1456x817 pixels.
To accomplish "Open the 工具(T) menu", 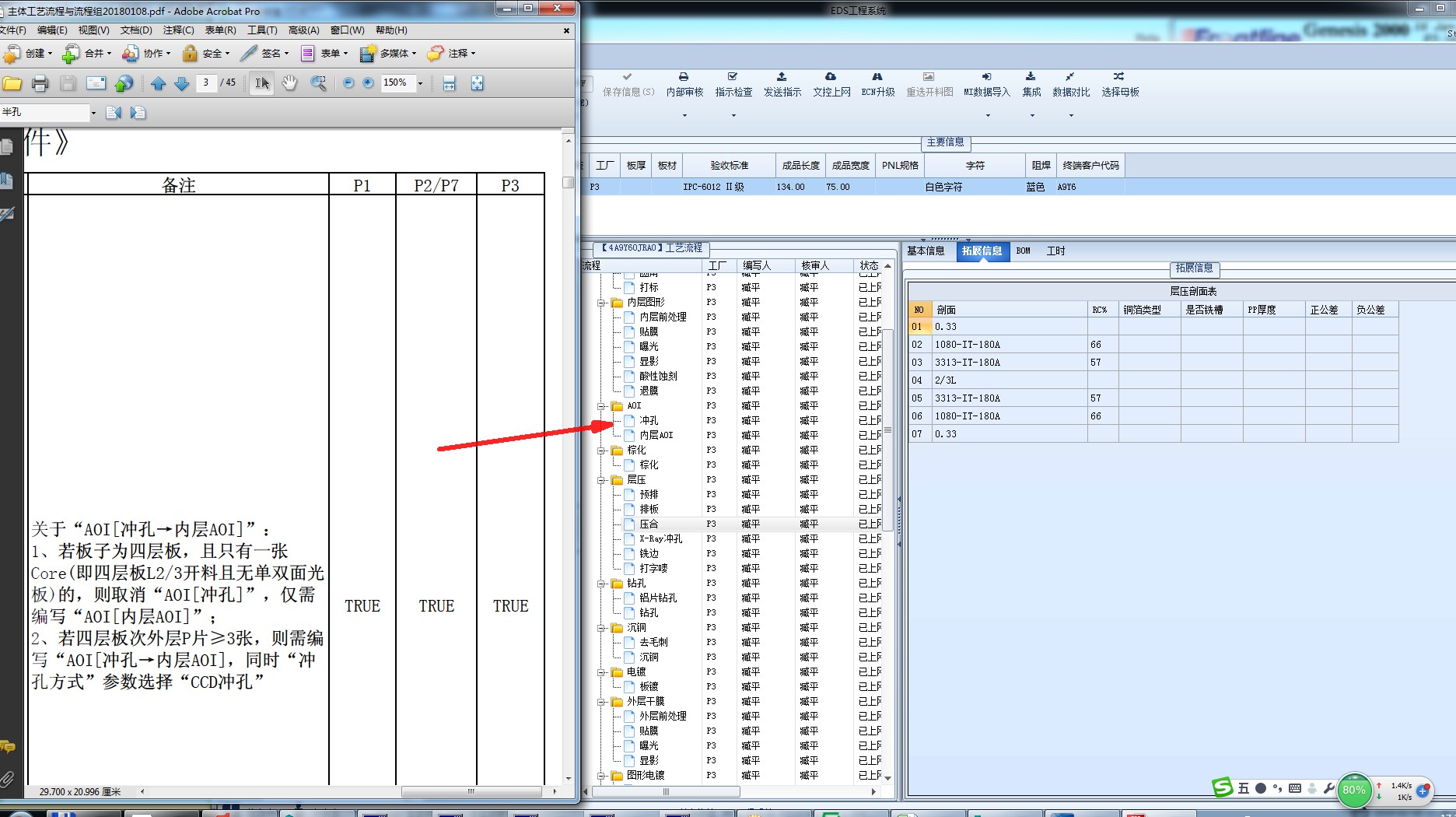I will point(262,30).
